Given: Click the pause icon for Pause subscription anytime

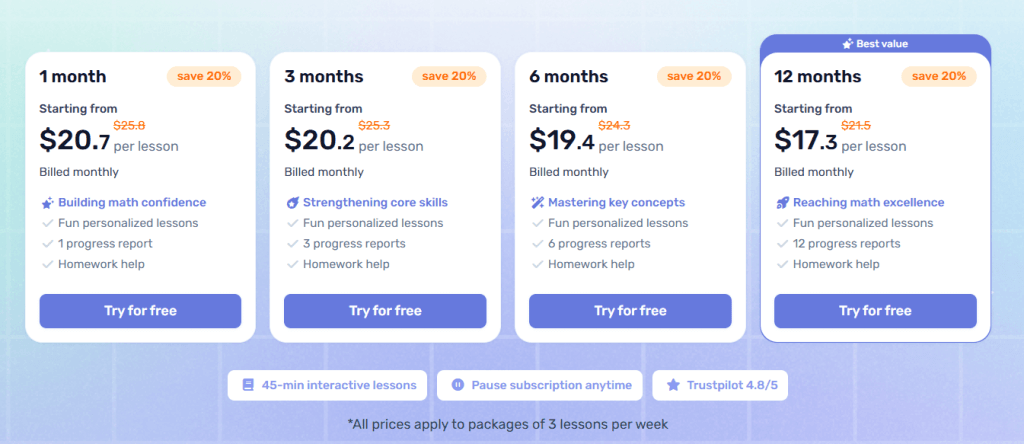Looking at the screenshot, I should 457,385.
